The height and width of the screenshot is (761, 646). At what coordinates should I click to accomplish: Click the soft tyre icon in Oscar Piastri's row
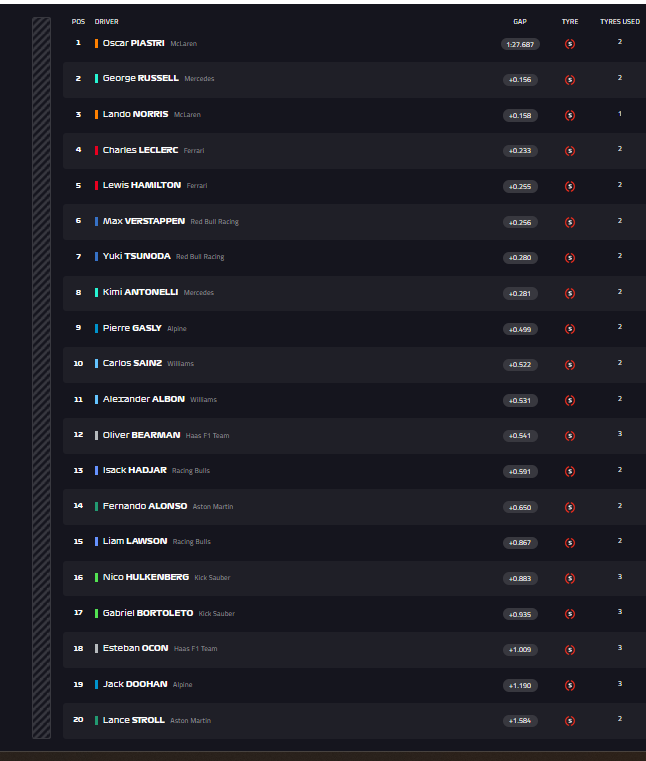[x=570, y=44]
